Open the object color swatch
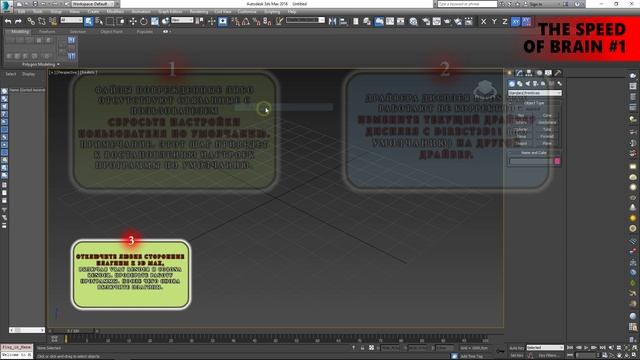Image resolution: width=640 pixels, height=360 pixels. click(x=557, y=161)
